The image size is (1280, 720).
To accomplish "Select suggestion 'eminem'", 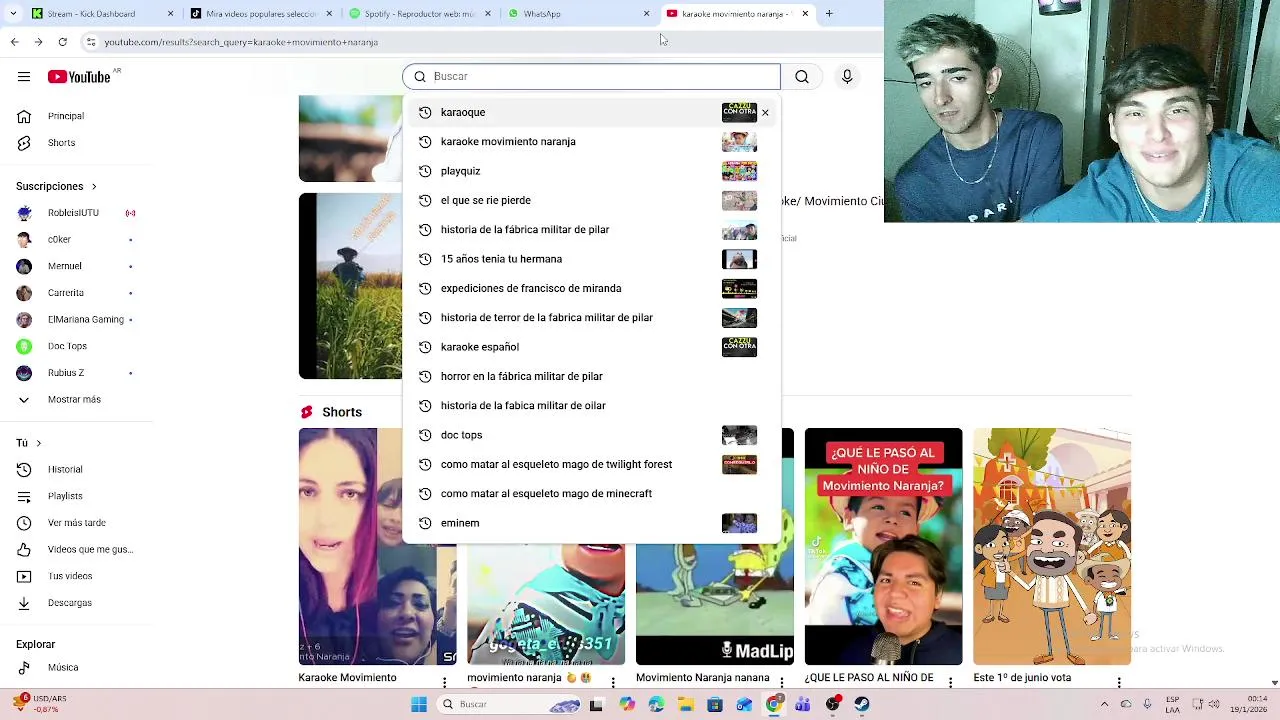I will click(591, 523).
